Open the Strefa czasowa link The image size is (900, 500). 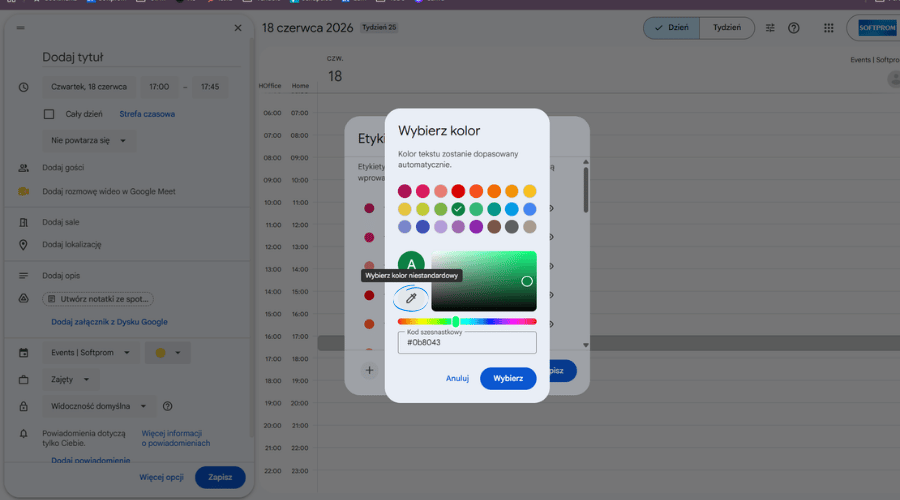click(147, 114)
